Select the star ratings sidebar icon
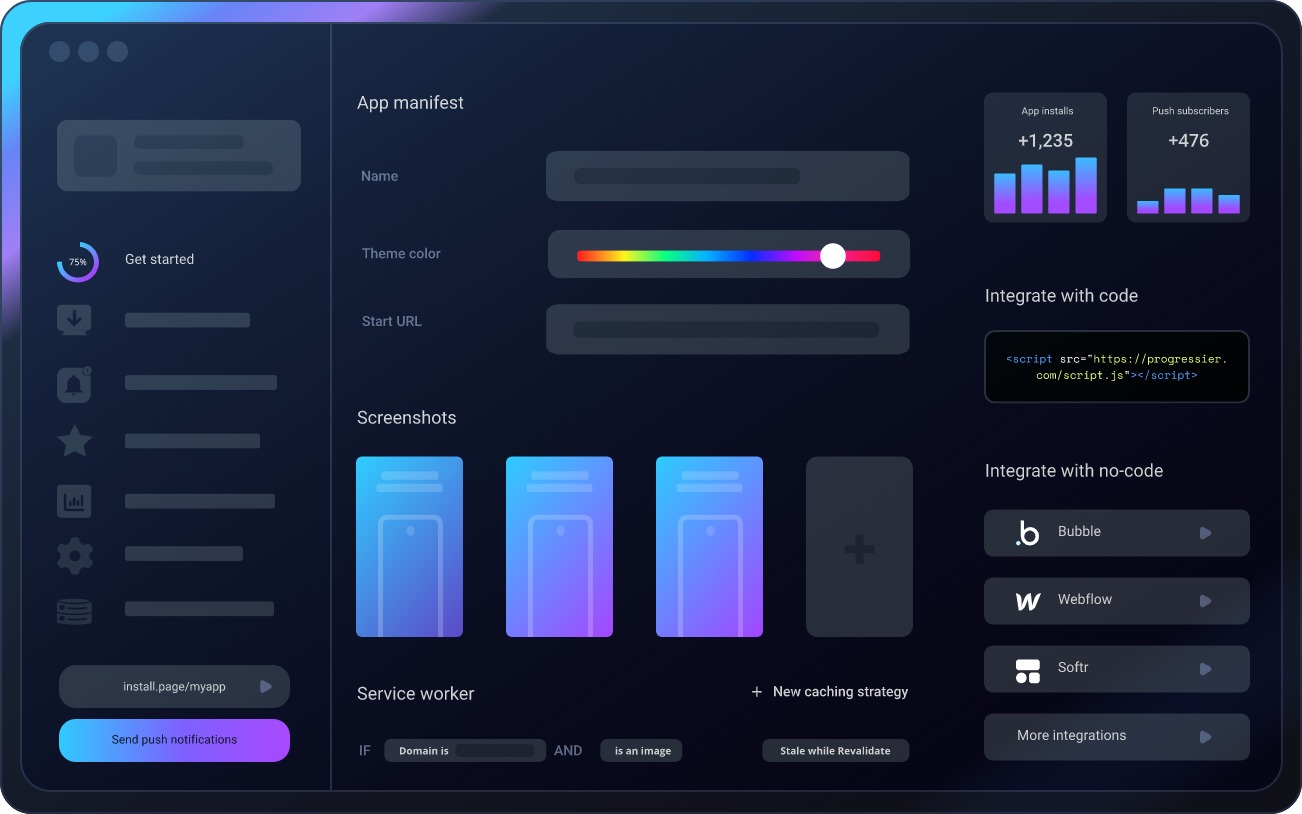 pos(74,440)
